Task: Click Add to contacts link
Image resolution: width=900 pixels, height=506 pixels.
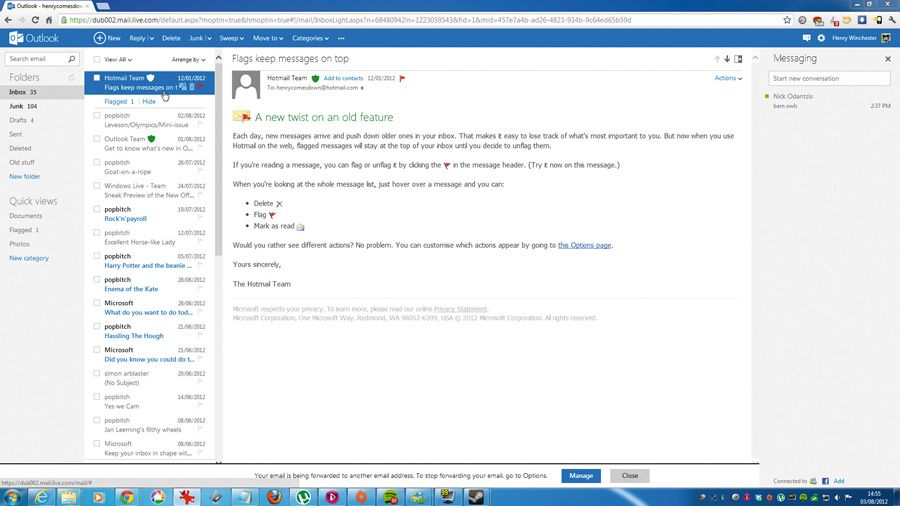Action: click(x=343, y=78)
